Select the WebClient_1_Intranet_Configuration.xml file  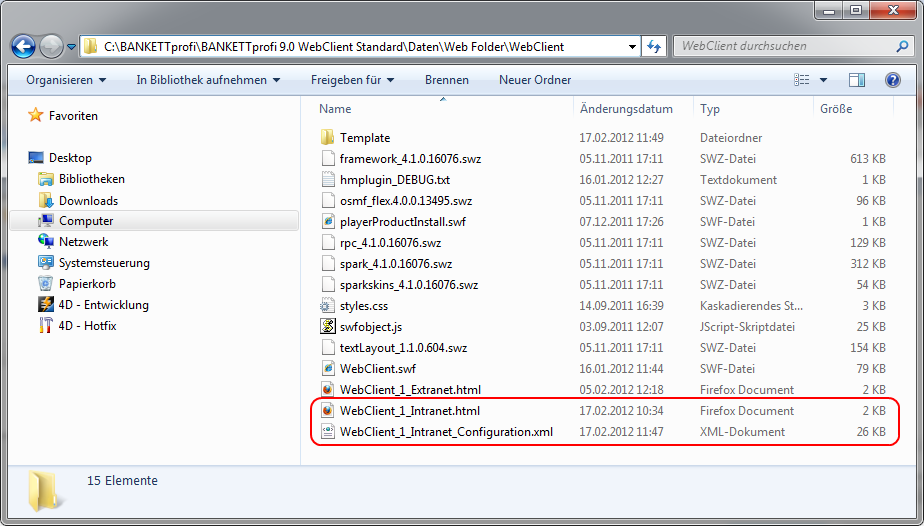[446, 432]
